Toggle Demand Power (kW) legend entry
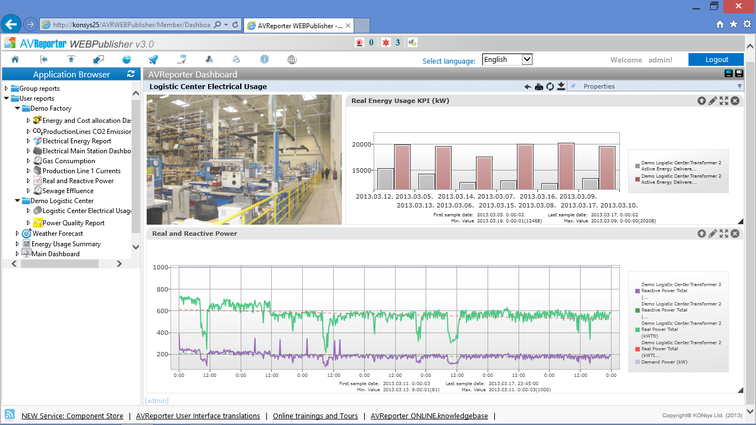This screenshot has width=756, height=425. tap(664, 362)
